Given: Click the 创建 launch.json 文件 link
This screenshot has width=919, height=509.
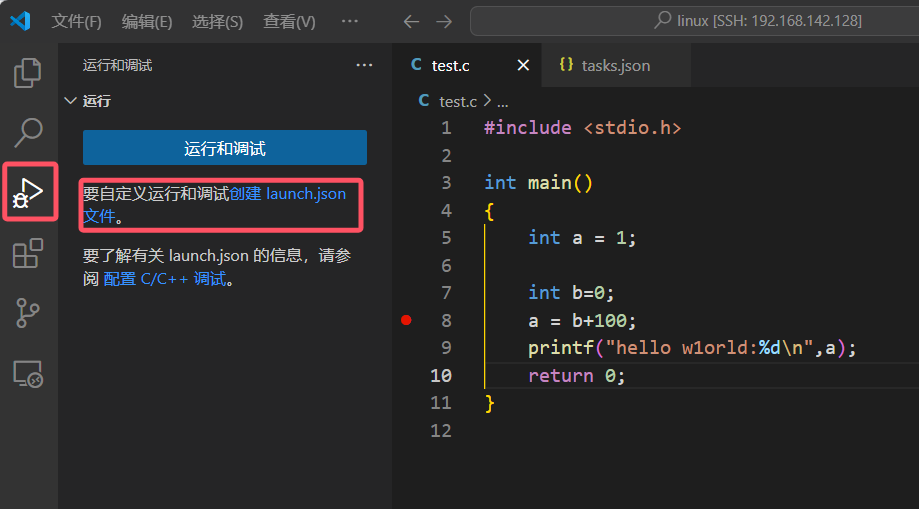Looking at the screenshot, I should [x=288, y=194].
